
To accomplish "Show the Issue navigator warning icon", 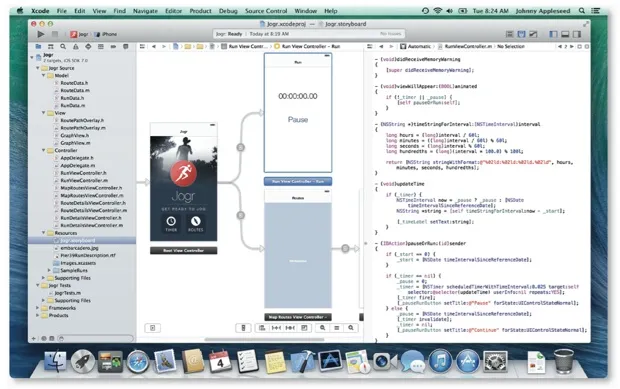I will [x=76, y=47].
